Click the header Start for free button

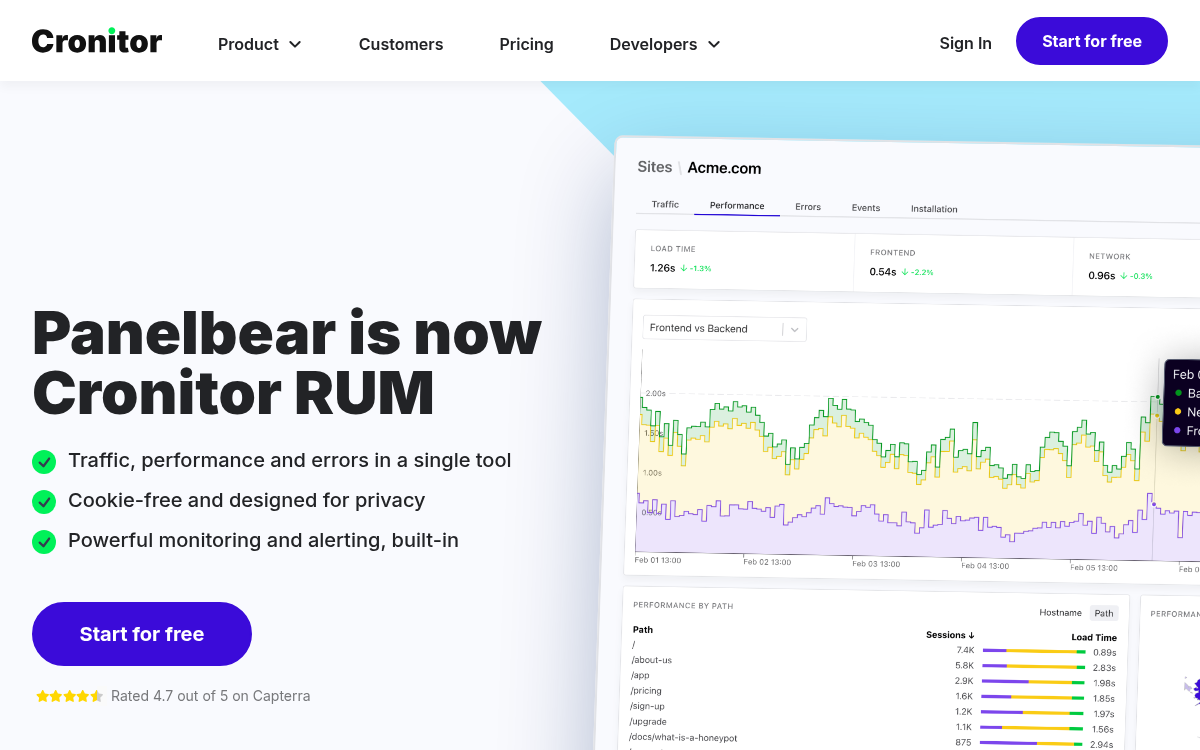pos(1092,41)
